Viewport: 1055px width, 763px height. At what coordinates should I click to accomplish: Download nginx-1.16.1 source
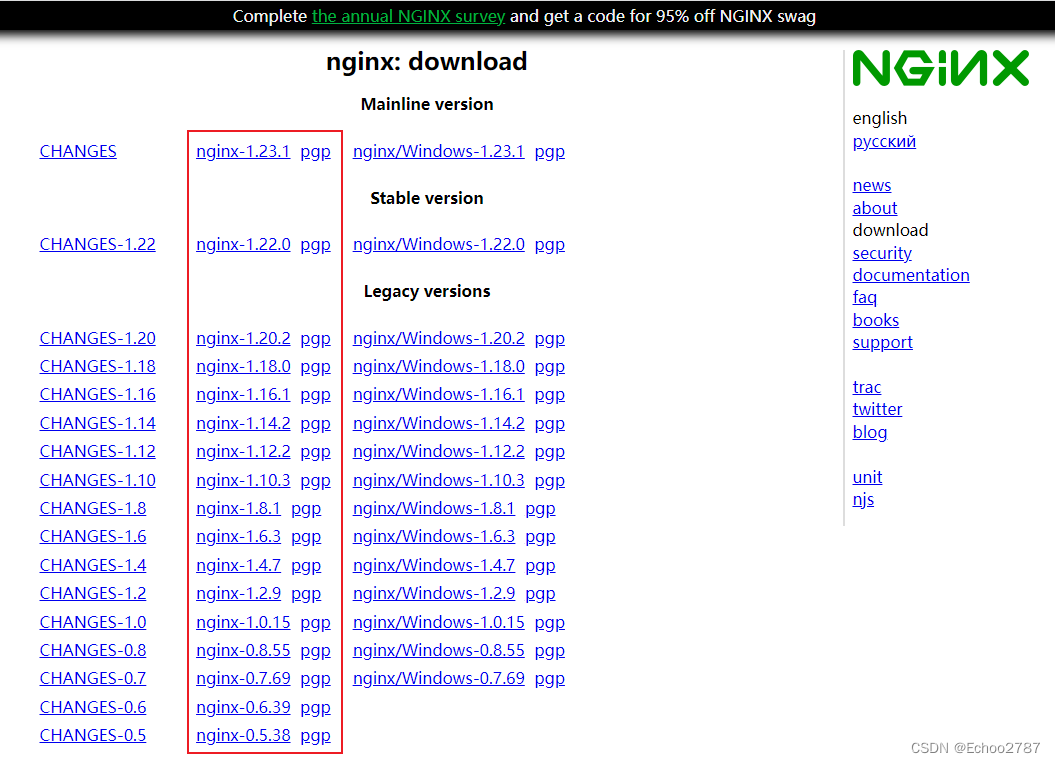tap(243, 394)
